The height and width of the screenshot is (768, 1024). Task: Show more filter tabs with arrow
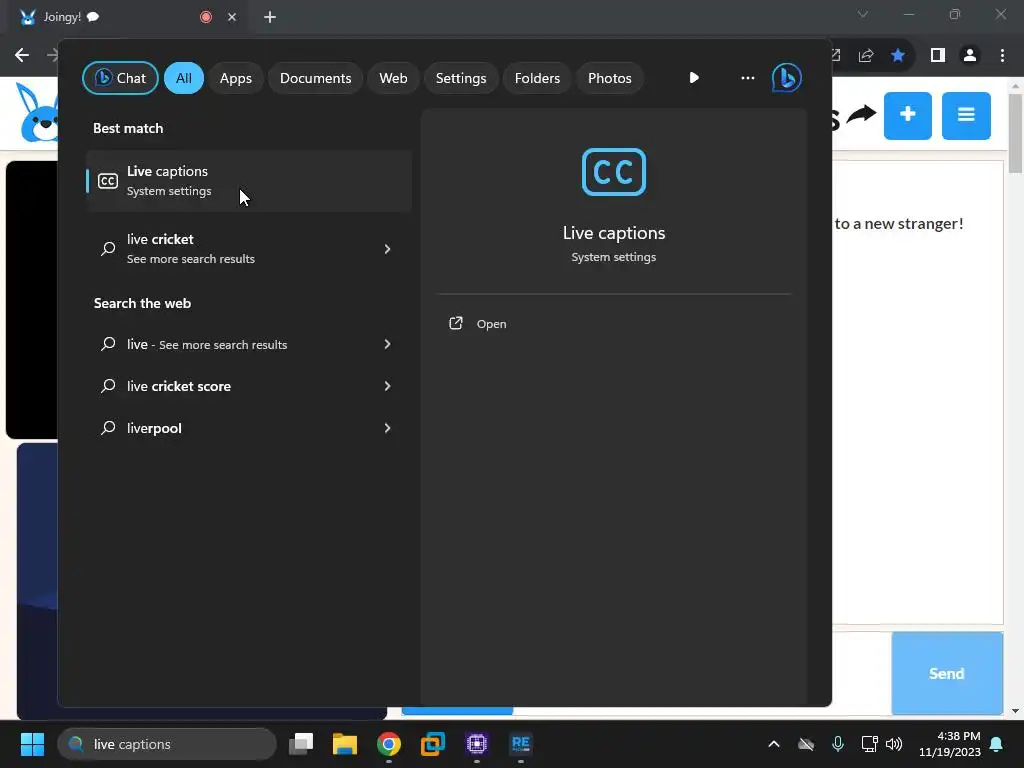[x=694, y=78]
